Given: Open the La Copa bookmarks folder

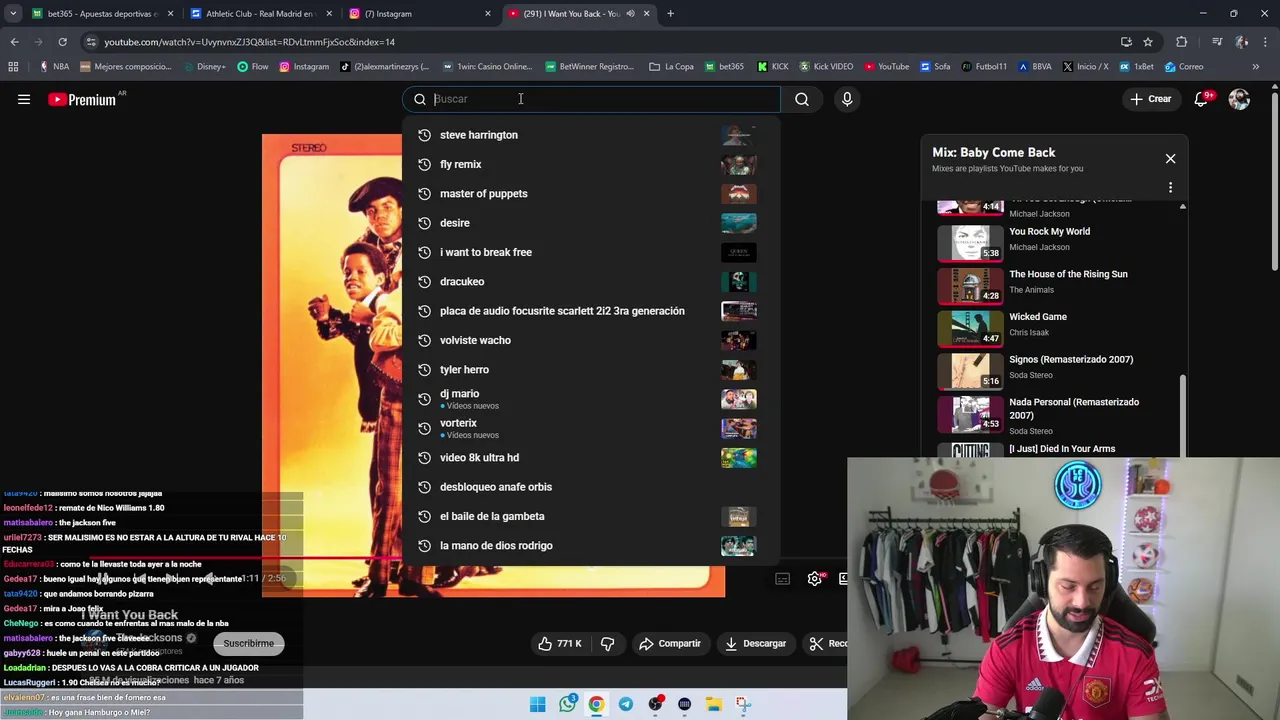Looking at the screenshot, I should point(671,67).
